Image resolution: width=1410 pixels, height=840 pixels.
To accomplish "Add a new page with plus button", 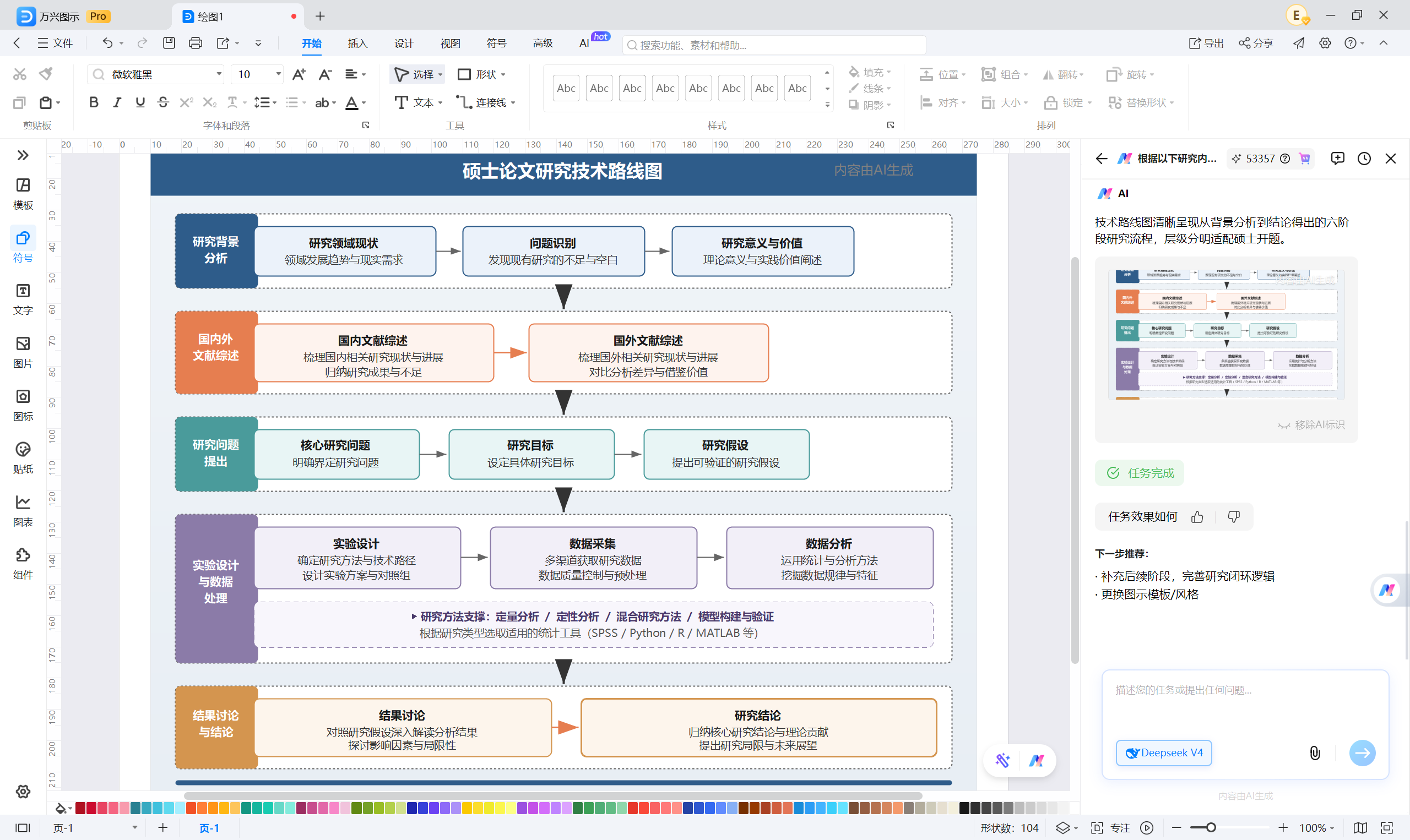I will tap(163, 827).
